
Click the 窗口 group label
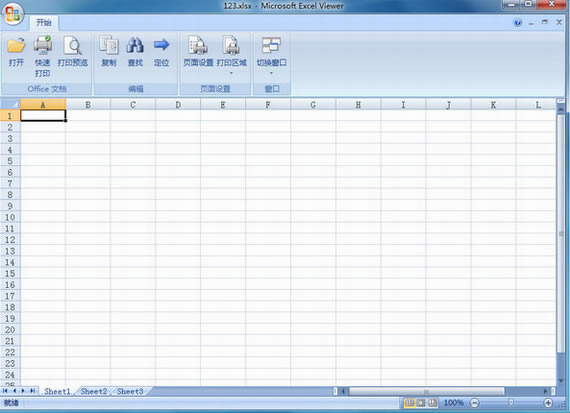point(272,89)
